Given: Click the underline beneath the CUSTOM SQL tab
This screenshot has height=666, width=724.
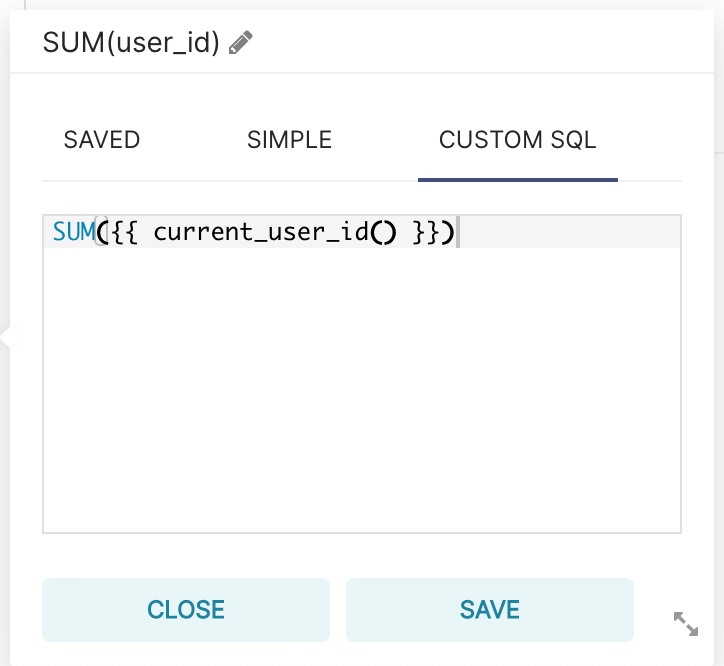Looking at the screenshot, I should click(517, 180).
